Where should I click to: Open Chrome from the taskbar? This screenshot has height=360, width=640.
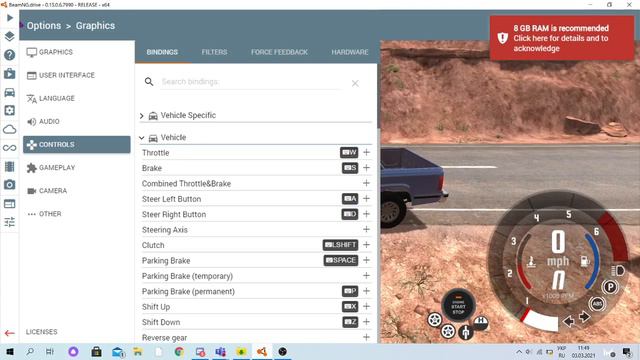[x=179, y=351]
